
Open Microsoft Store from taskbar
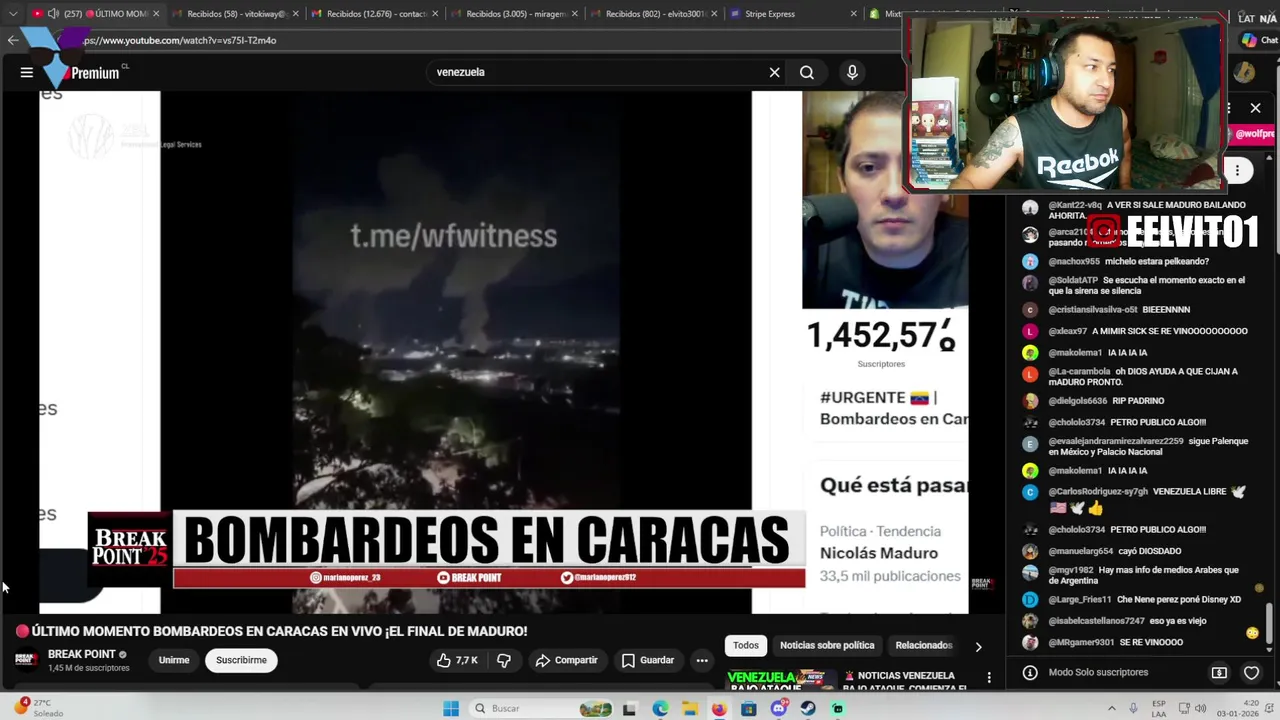click(x=748, y=708)
